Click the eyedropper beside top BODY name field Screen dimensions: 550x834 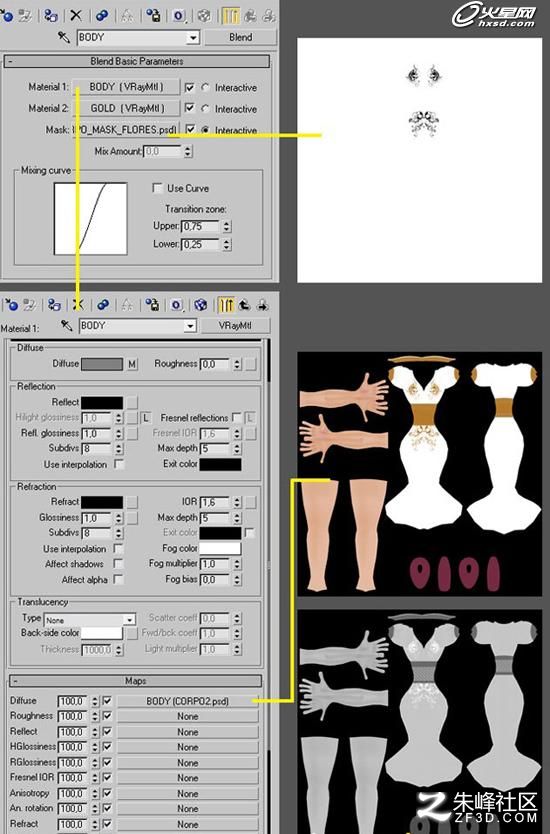coord(63,37)
